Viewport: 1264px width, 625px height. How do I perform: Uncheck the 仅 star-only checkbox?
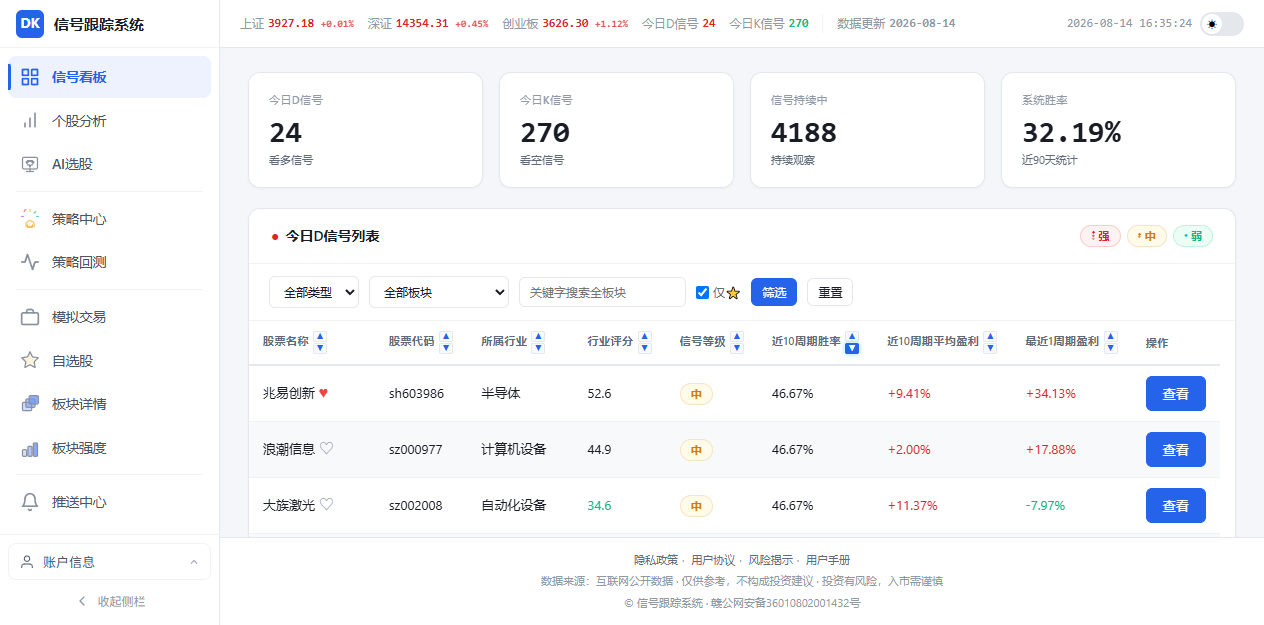(702, 293)
